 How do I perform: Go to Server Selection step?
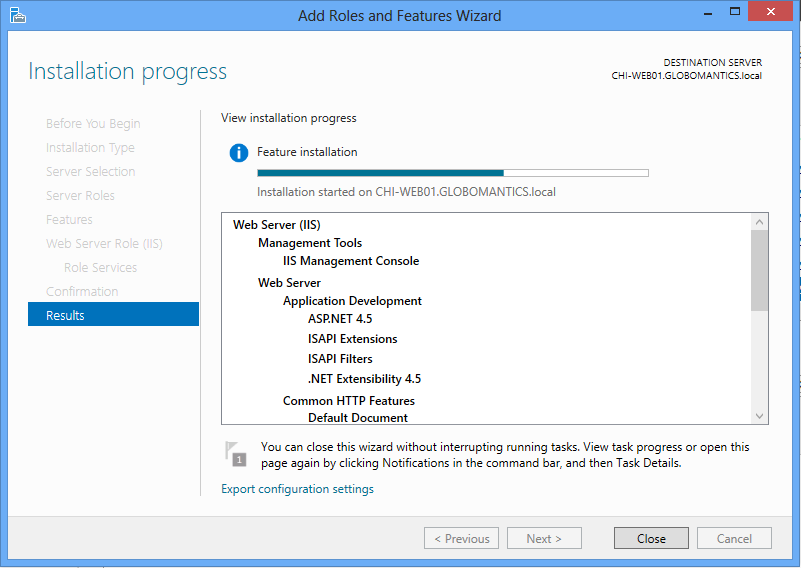point(90,172)
